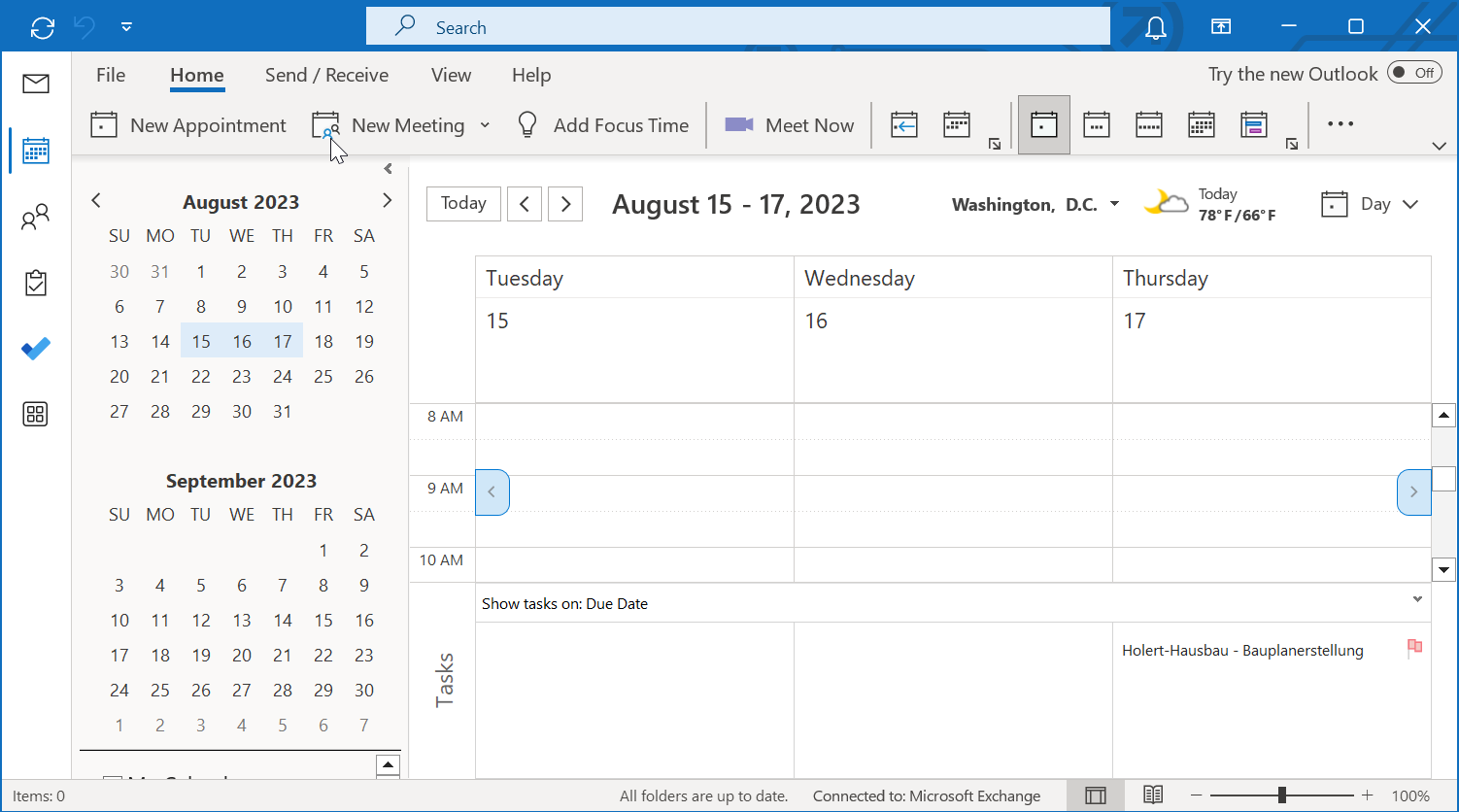Screen dimensions: 1459x812
Task: Click the Send/Receive sync icon in title bar
Action: pos(43,27)
